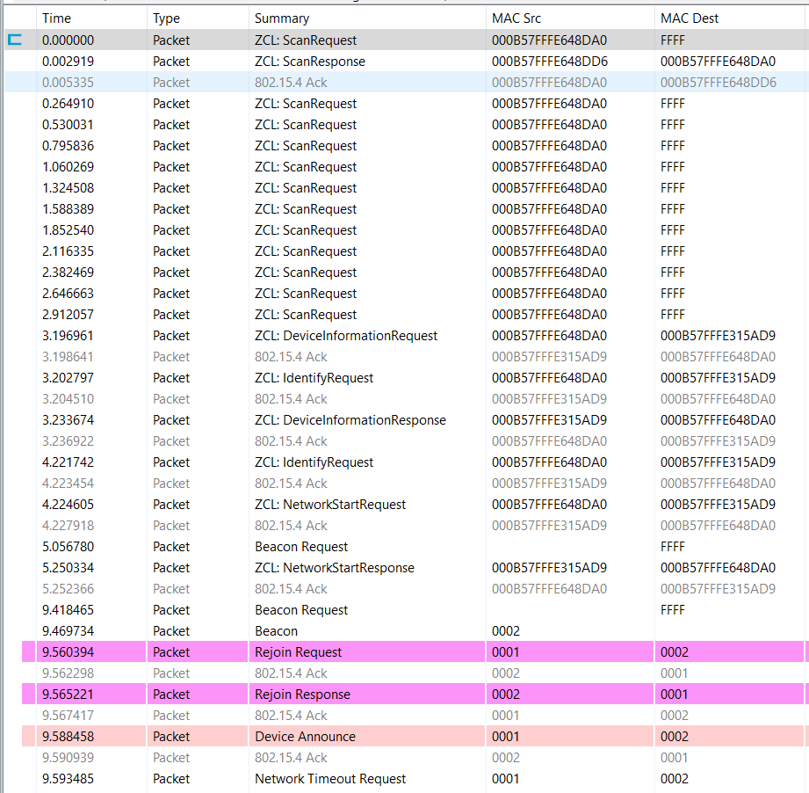
Task: Select the ZCL: NetworkStartRequest packet
Action: click(x=330, y=504)
